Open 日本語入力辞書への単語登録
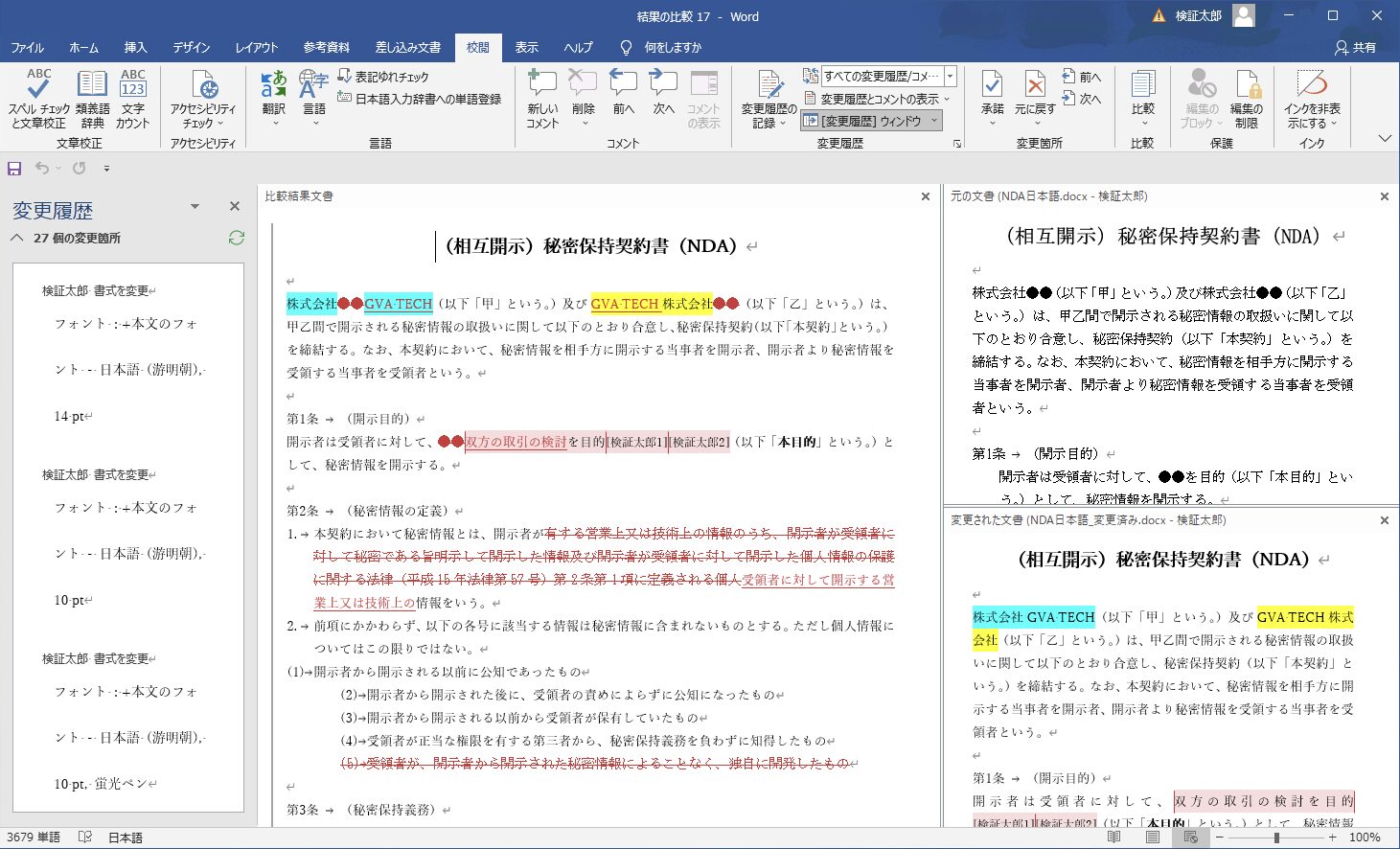Viewport: 1400px width, 849px height. [420, 99]
